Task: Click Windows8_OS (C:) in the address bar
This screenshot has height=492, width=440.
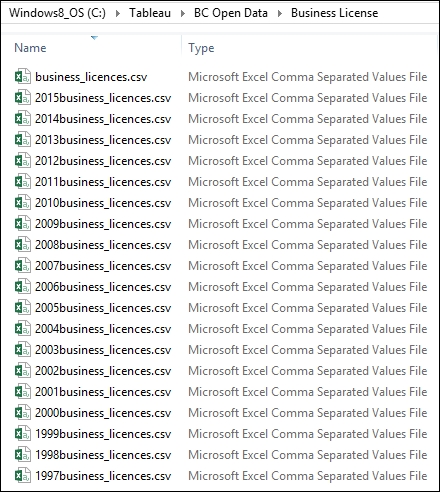Action: (x=57, y=13)
